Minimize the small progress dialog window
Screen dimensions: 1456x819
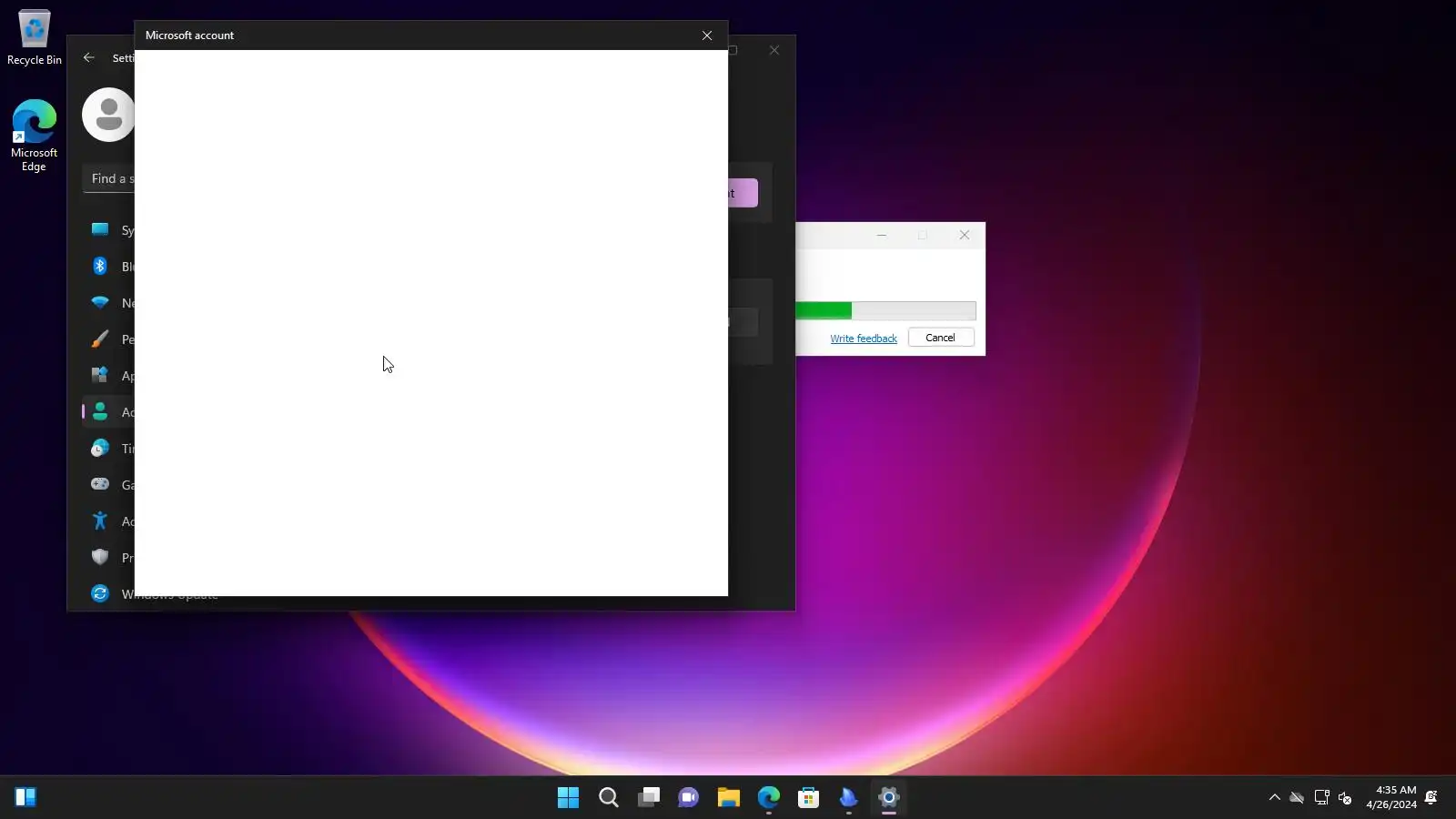coord(881,235)
